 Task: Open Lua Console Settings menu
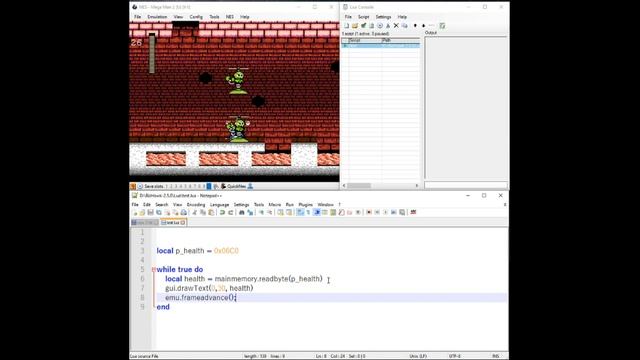(383, 17)
